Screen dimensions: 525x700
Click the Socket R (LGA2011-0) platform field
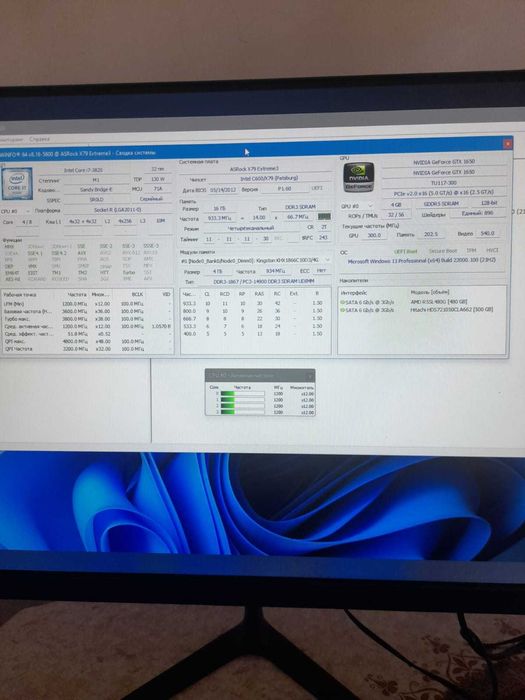pos(117,210)
